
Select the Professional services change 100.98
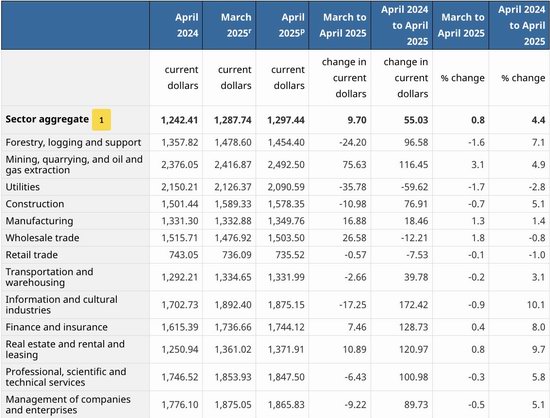(x=414, y=377)
